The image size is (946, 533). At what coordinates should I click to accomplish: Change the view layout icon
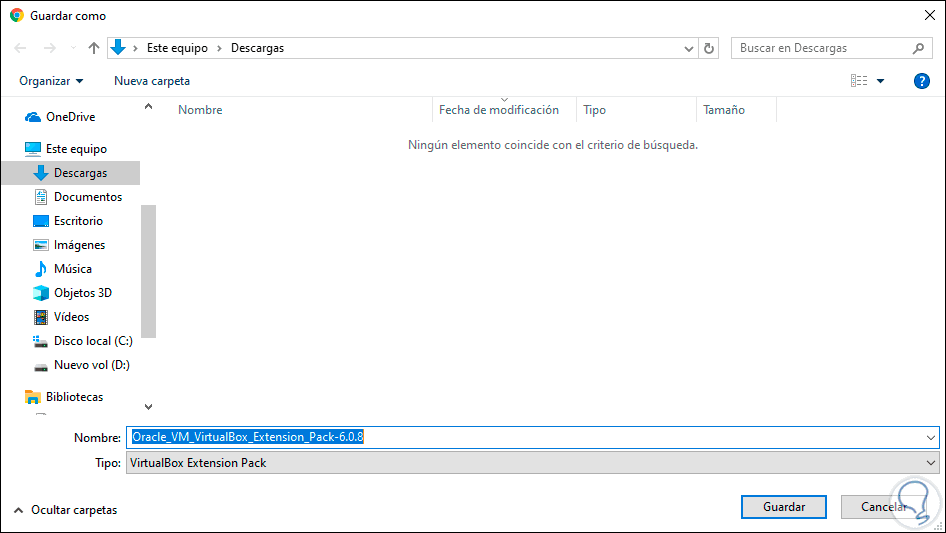[x=859, y=81]
